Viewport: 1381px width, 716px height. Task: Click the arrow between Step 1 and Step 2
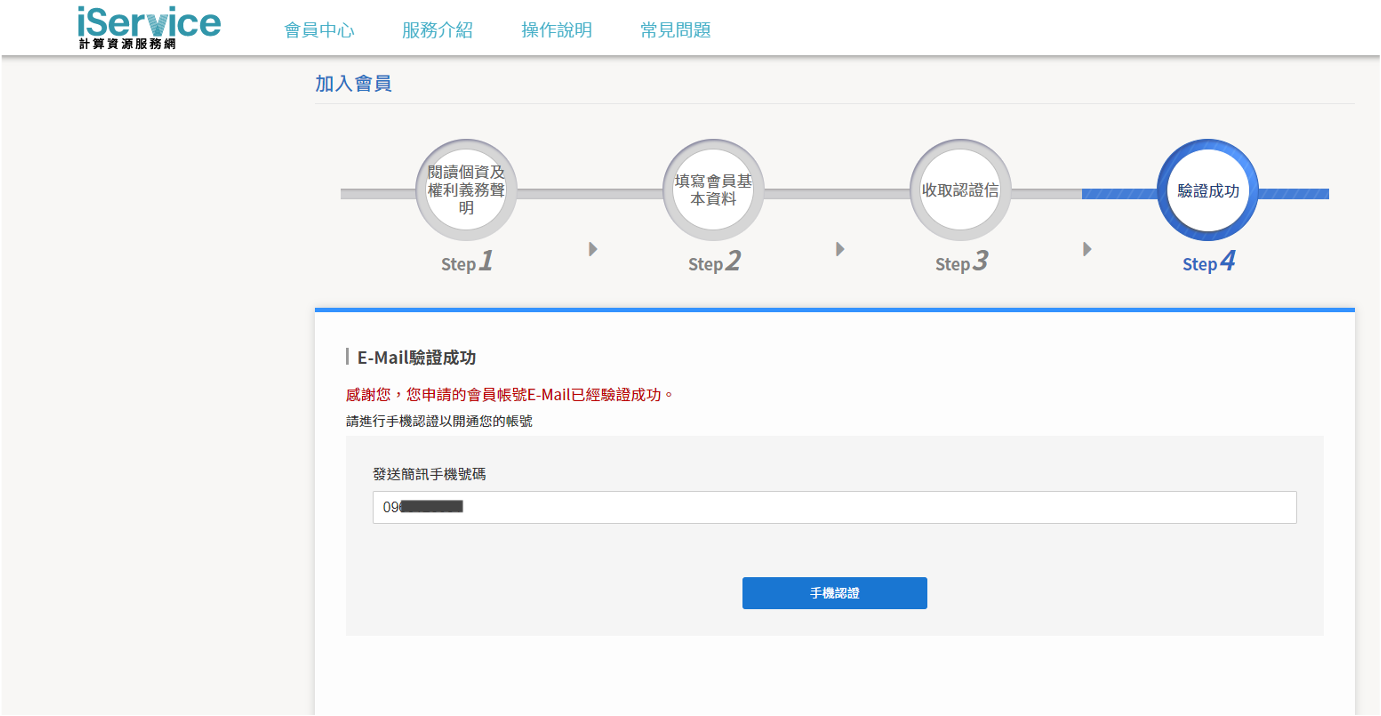coord(593,249)
